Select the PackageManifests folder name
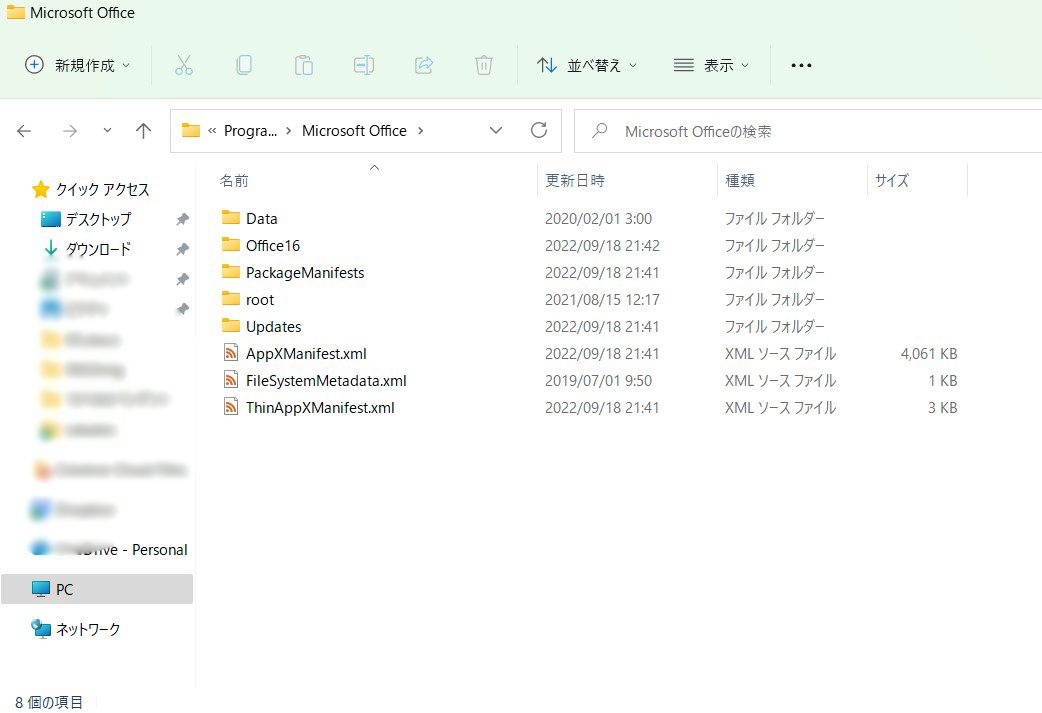This screenshot has height=713, width=1042. coord(305,272)
